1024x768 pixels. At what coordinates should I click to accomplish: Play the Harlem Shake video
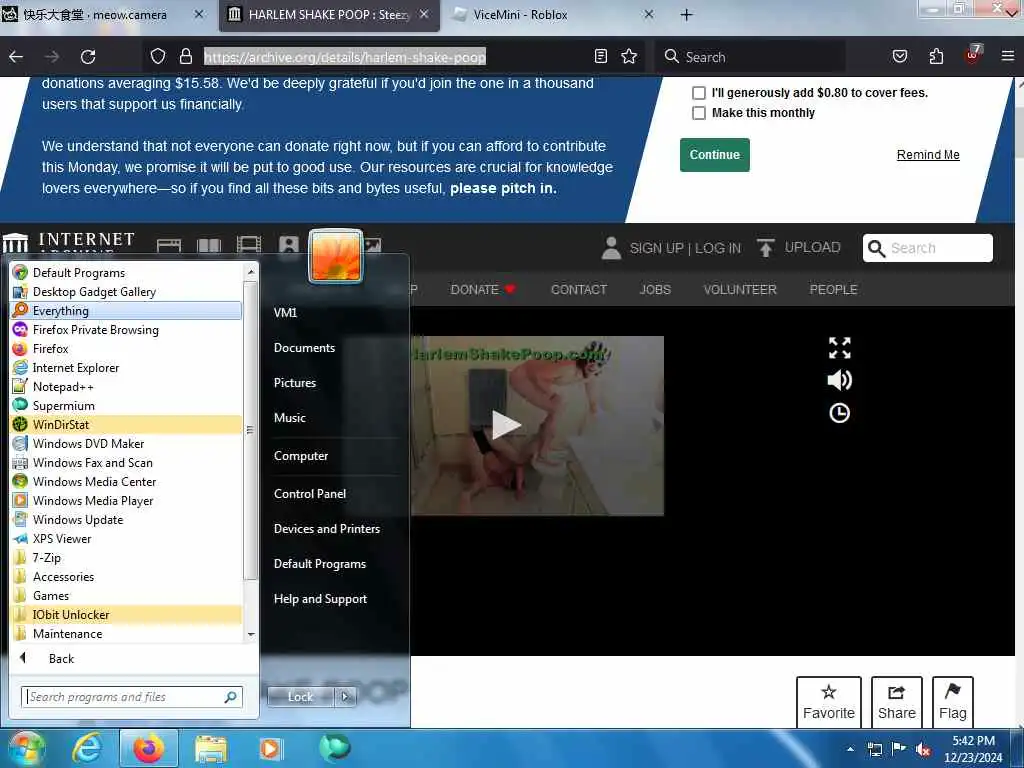(x=505, y=425)
